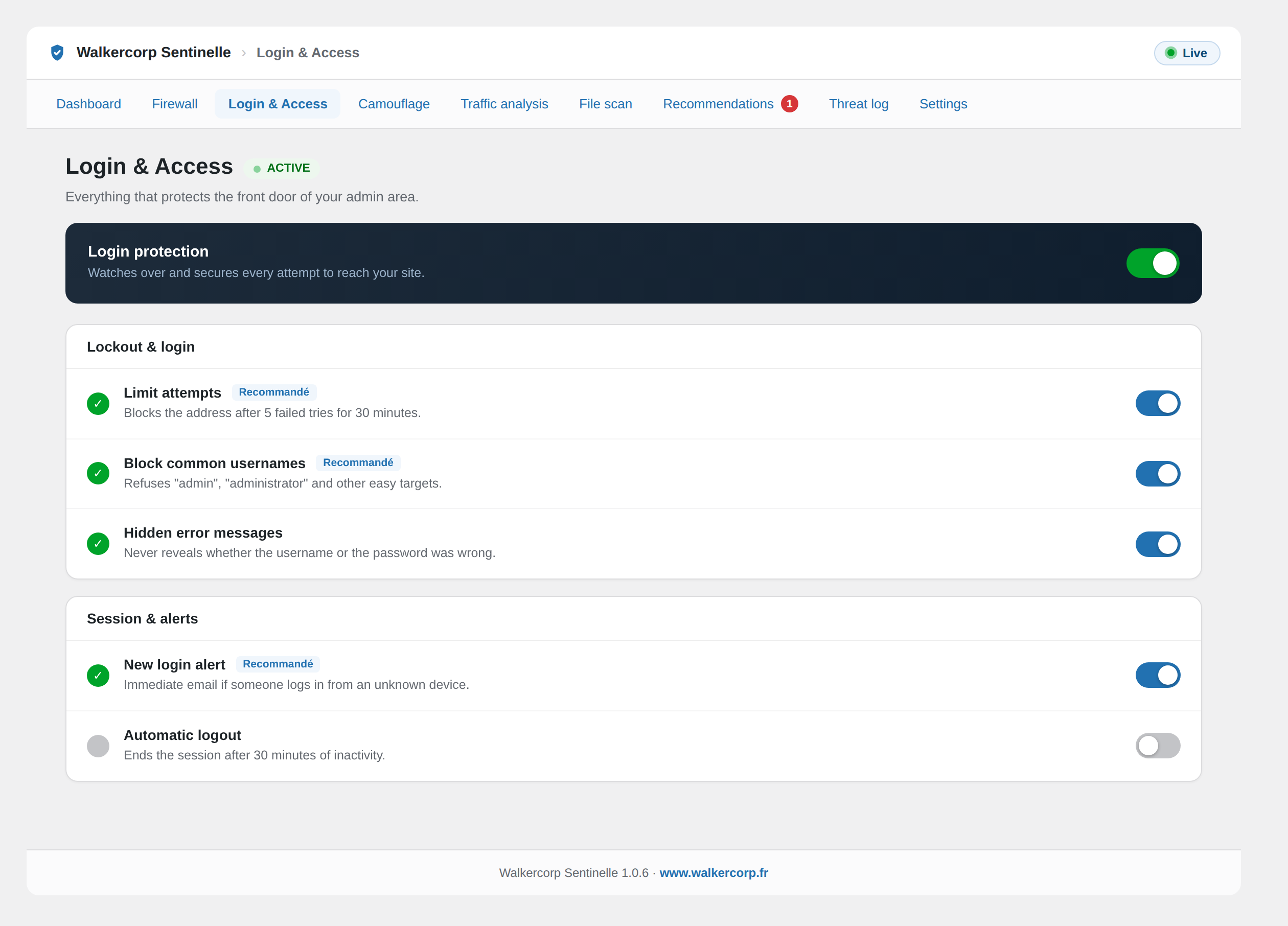
Task: Click the Recommandé badge next to Limit attempts
Action: click(274, 392)
